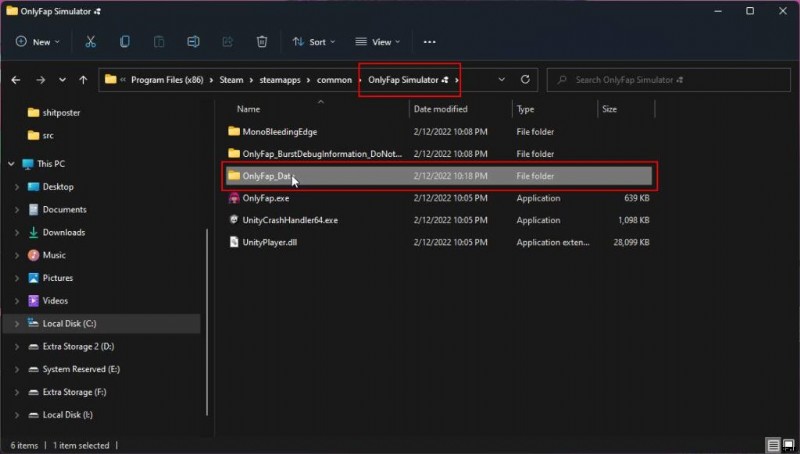Open recent locations chevron
The image size is (800, 454).
coord(62,80)
